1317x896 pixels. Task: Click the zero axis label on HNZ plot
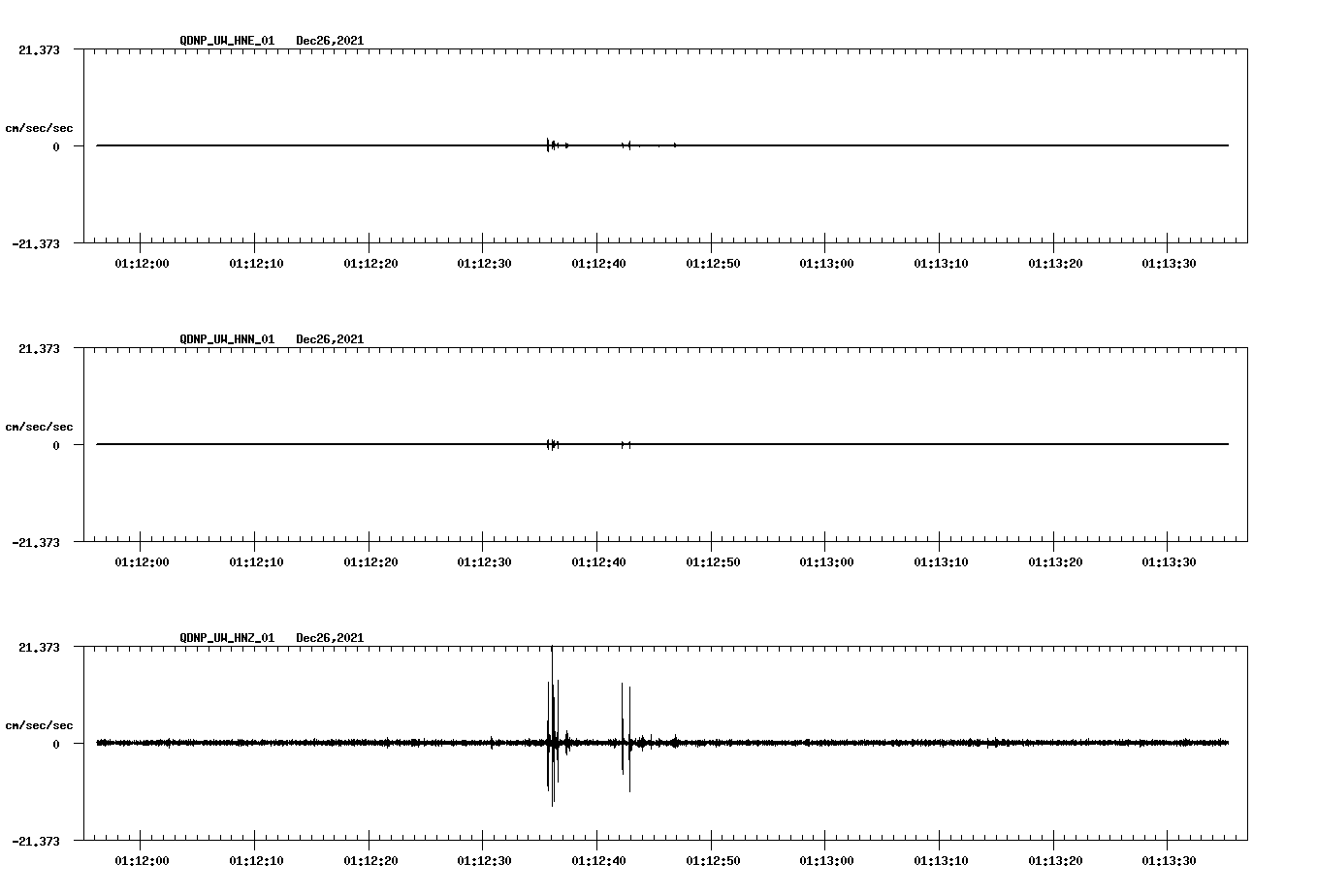55,744
